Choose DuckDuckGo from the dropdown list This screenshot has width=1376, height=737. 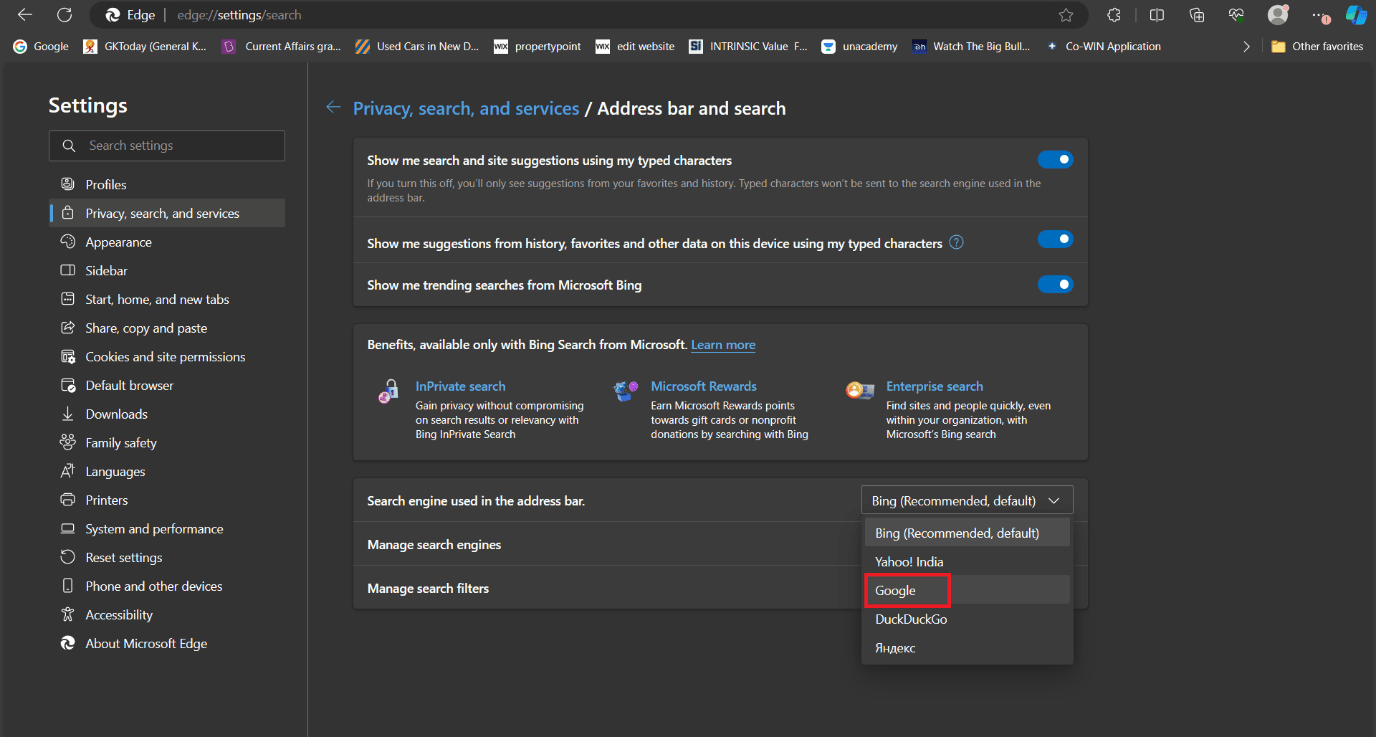[967, 619]
